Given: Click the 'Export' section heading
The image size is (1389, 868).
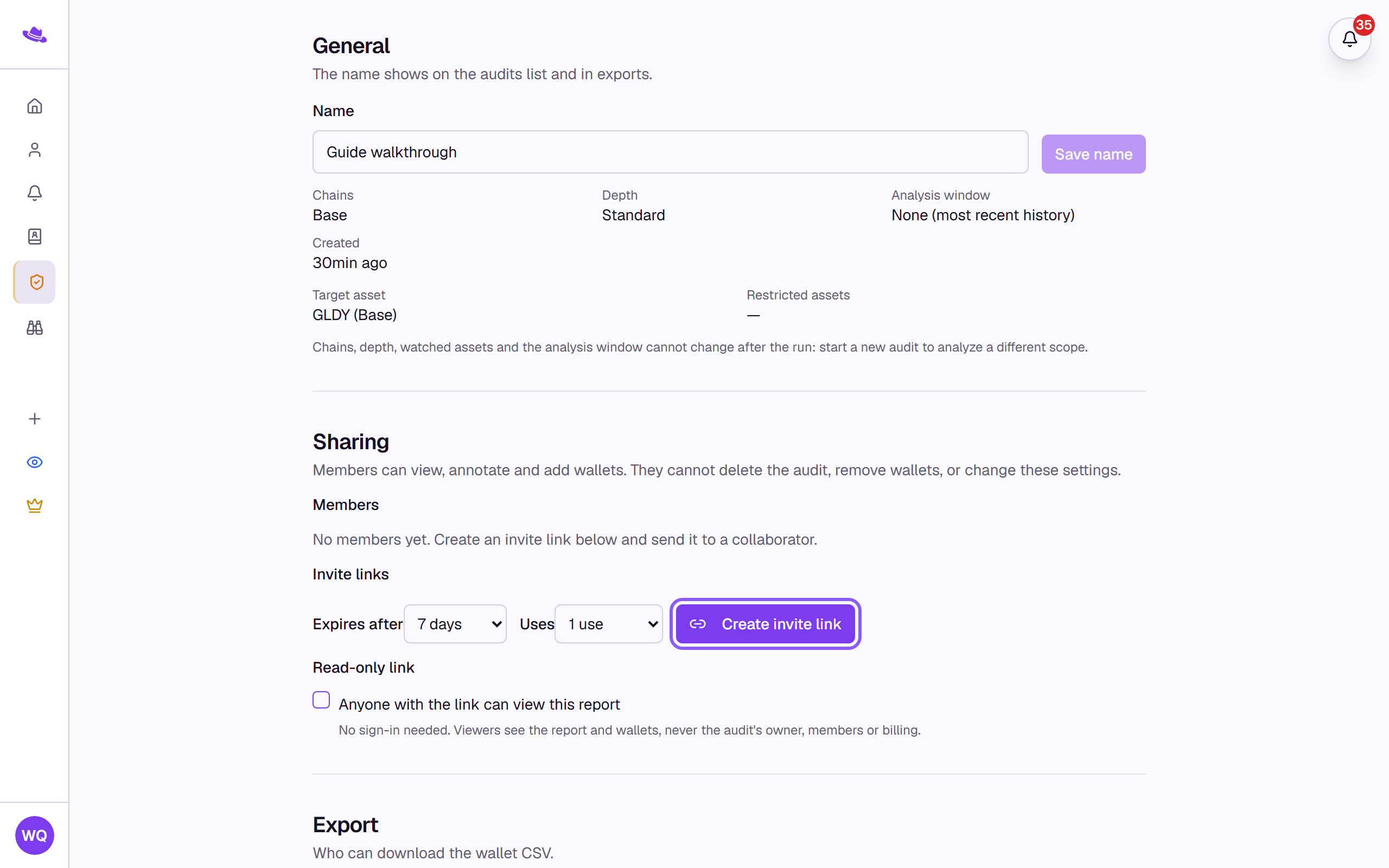Looking at the screenshot, I should (x=345, y=825).
